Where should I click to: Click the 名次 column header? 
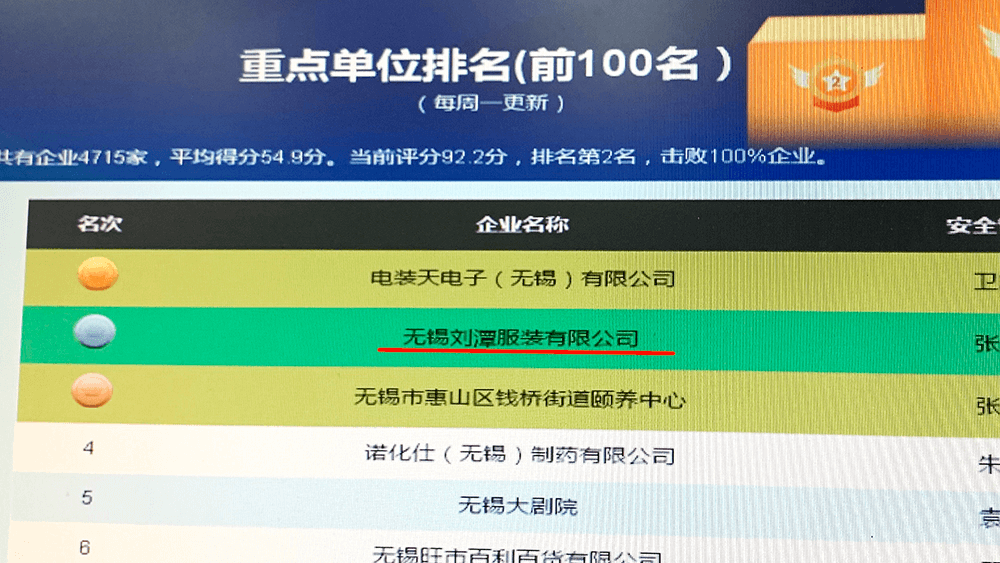coord(100,224)
